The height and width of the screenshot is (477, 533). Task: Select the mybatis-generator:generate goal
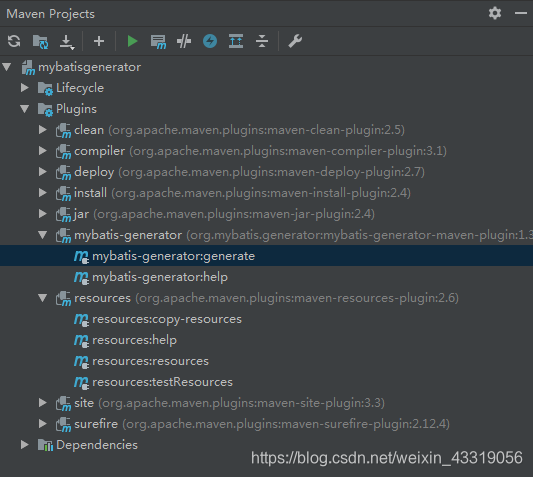pos(266,256)
